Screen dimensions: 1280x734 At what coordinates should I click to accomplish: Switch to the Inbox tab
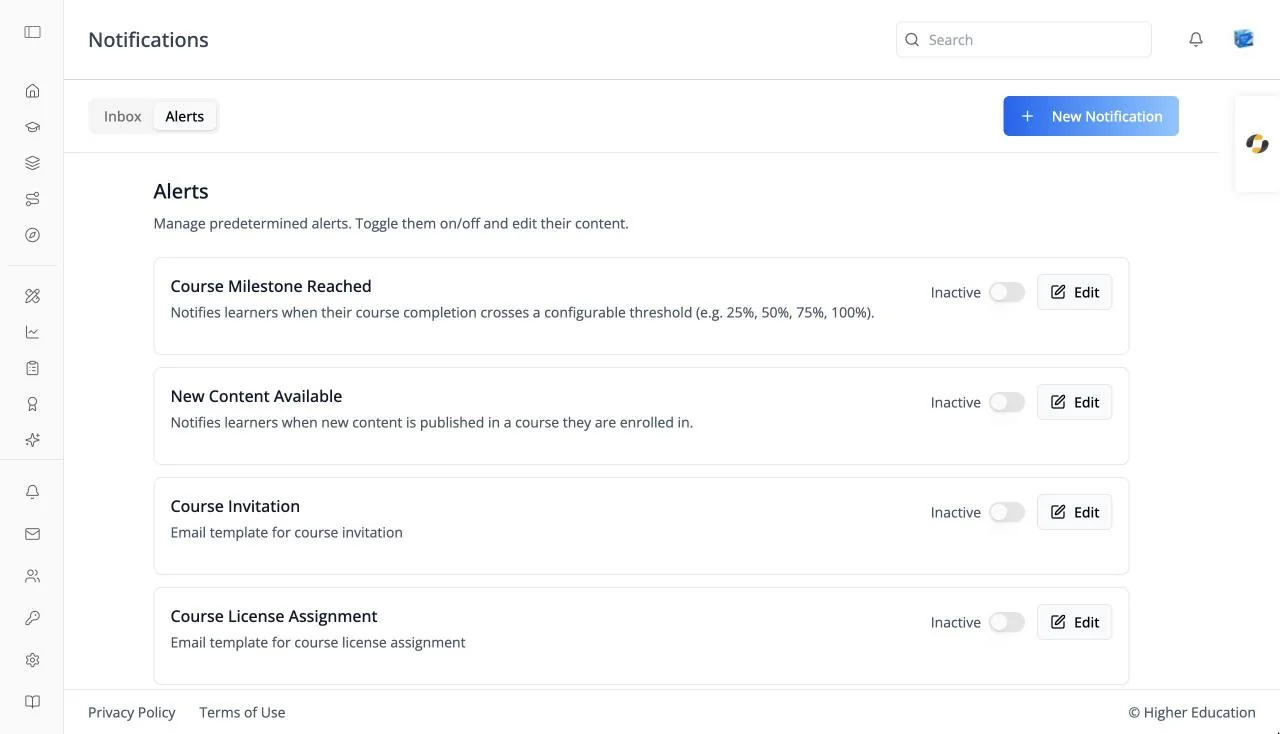coord(123,116)
